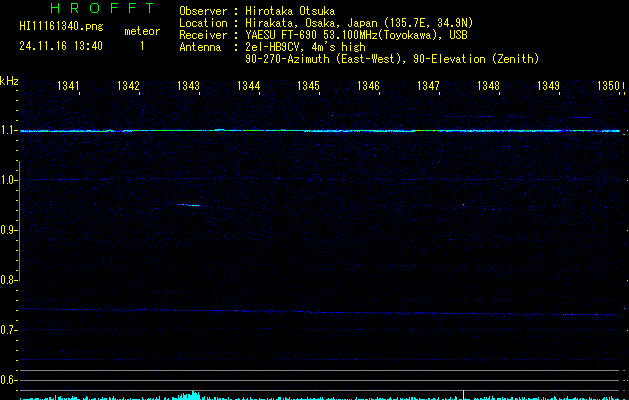The height and width of the screenshot is (400, 629).
Task: Click the 1347 time axis marker
Action: coord(428,85)
